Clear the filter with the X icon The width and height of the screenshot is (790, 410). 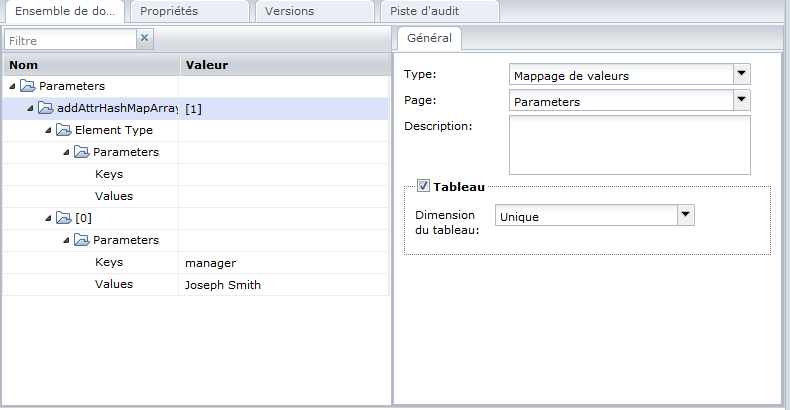click(145, 38)
